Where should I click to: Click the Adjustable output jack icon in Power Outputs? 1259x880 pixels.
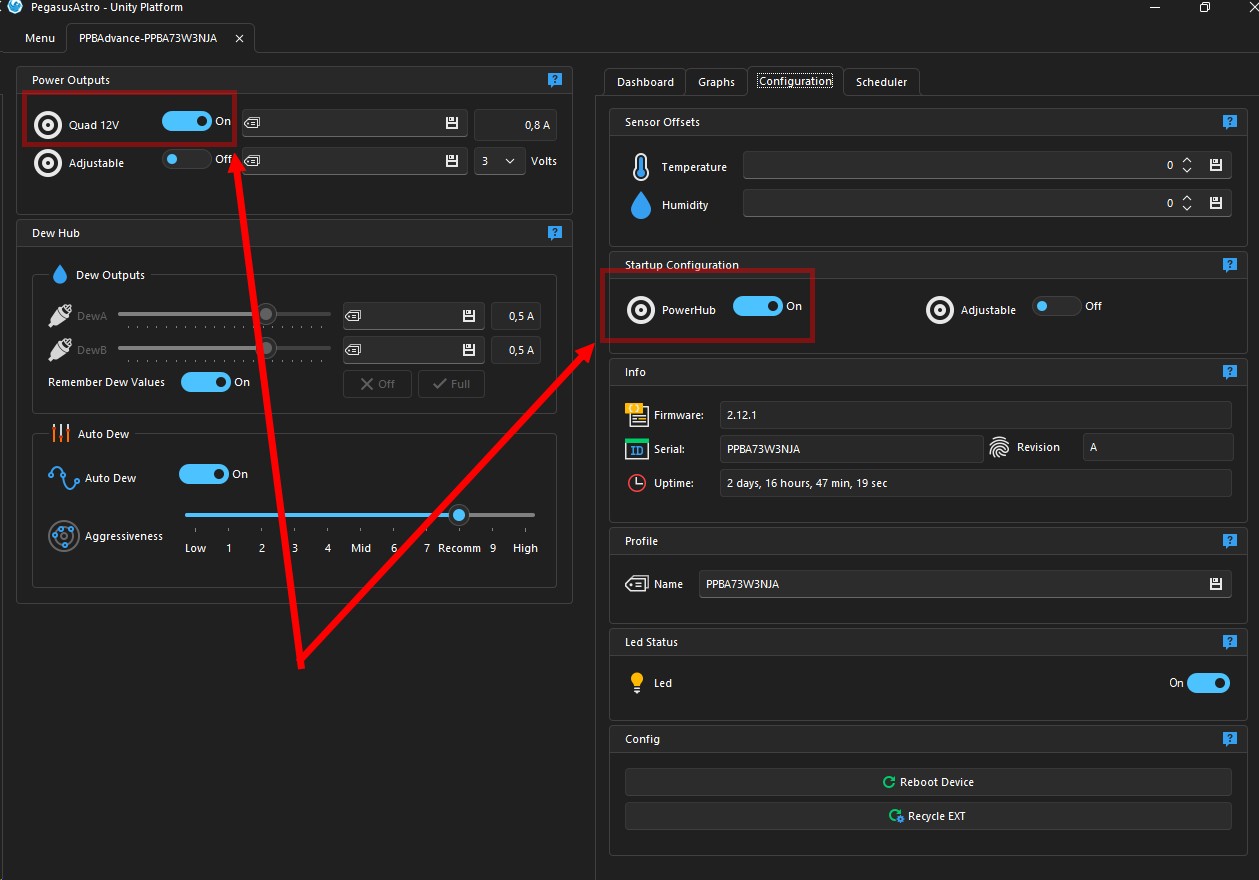pyautogui.click(x=47, y=163)
